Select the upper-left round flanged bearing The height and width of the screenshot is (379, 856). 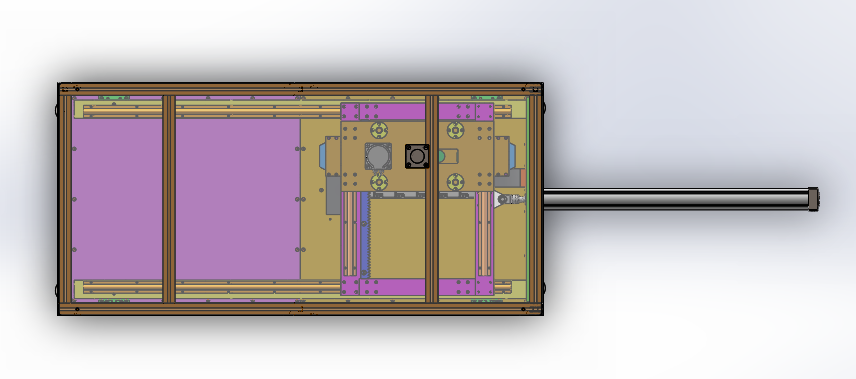(x=378, y=131)
